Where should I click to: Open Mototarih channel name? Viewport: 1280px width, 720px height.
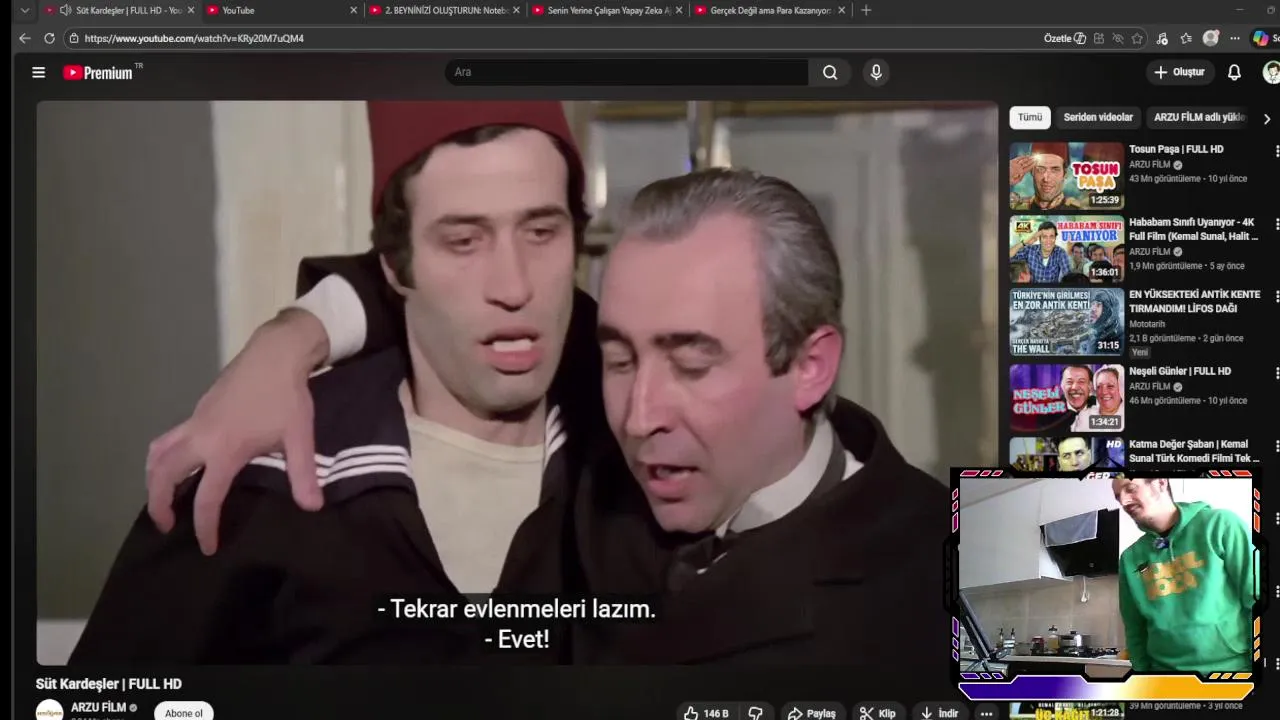1149,324
